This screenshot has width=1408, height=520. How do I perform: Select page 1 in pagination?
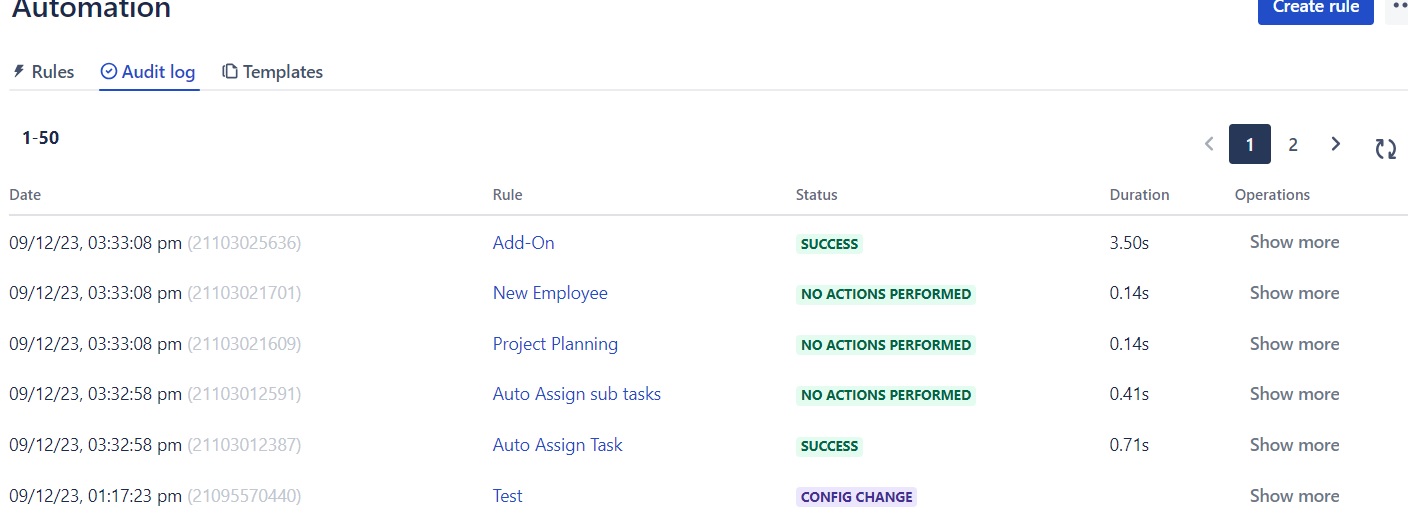[1250, 145]
